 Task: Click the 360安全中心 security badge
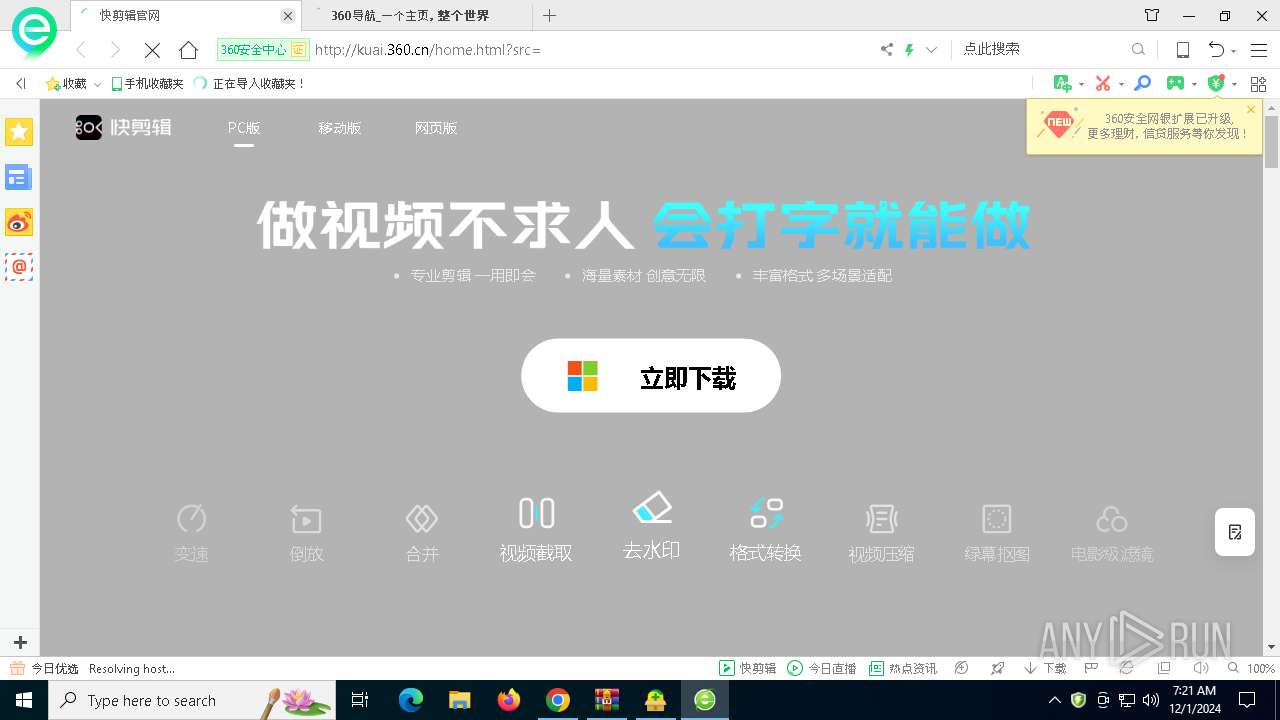tap(262, 49)
